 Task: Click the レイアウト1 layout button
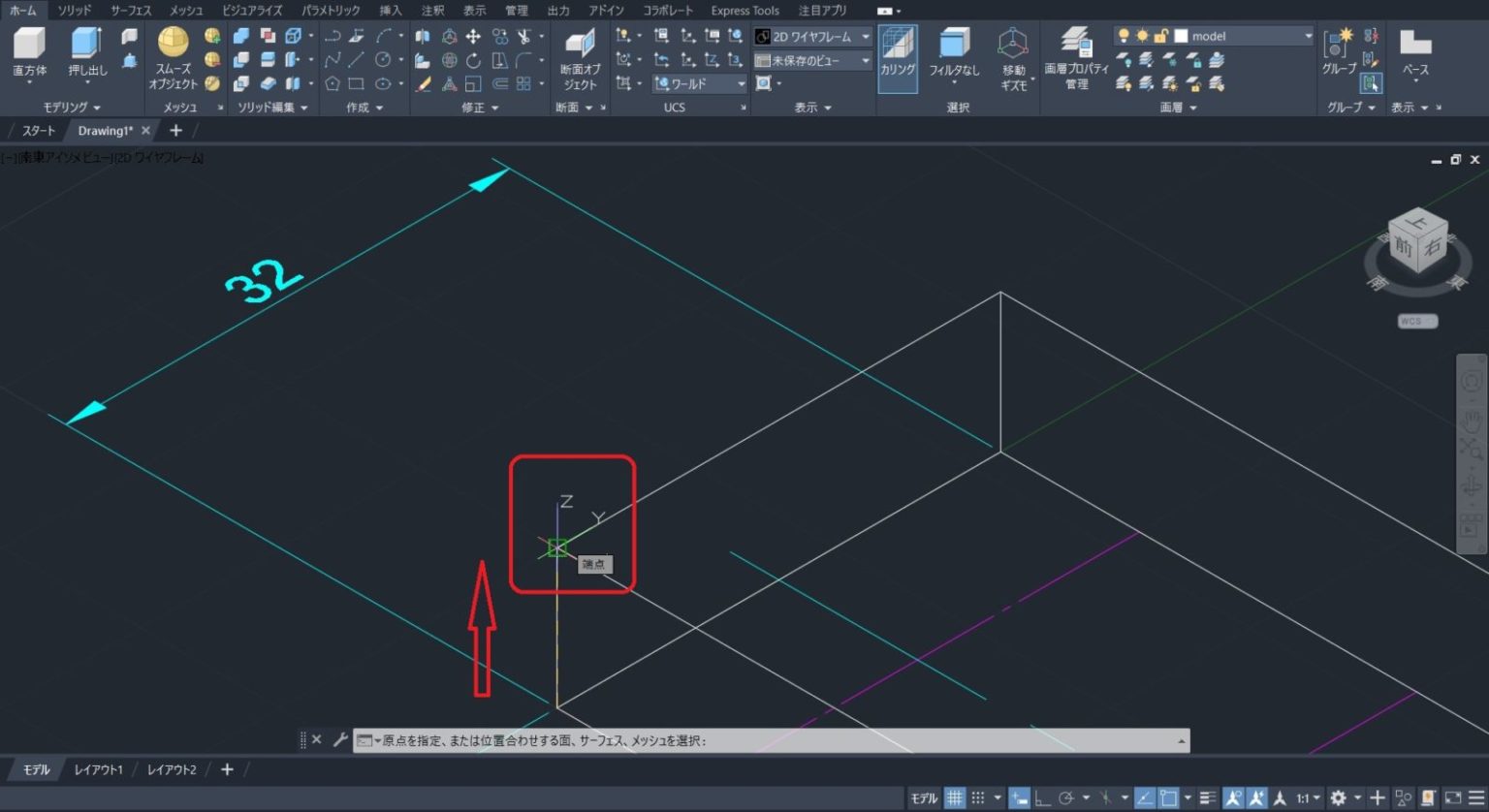[x=98, y=768]
